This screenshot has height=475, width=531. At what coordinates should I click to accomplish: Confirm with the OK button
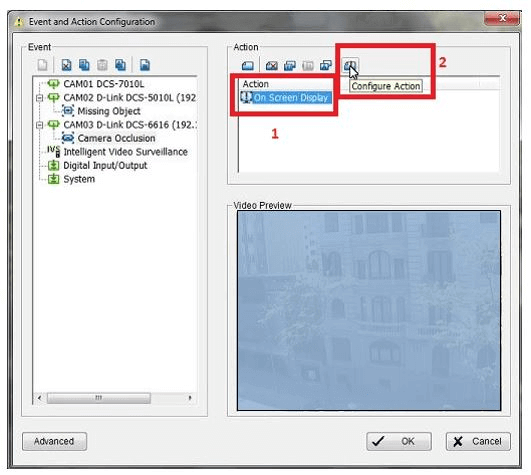click(399, 441)
